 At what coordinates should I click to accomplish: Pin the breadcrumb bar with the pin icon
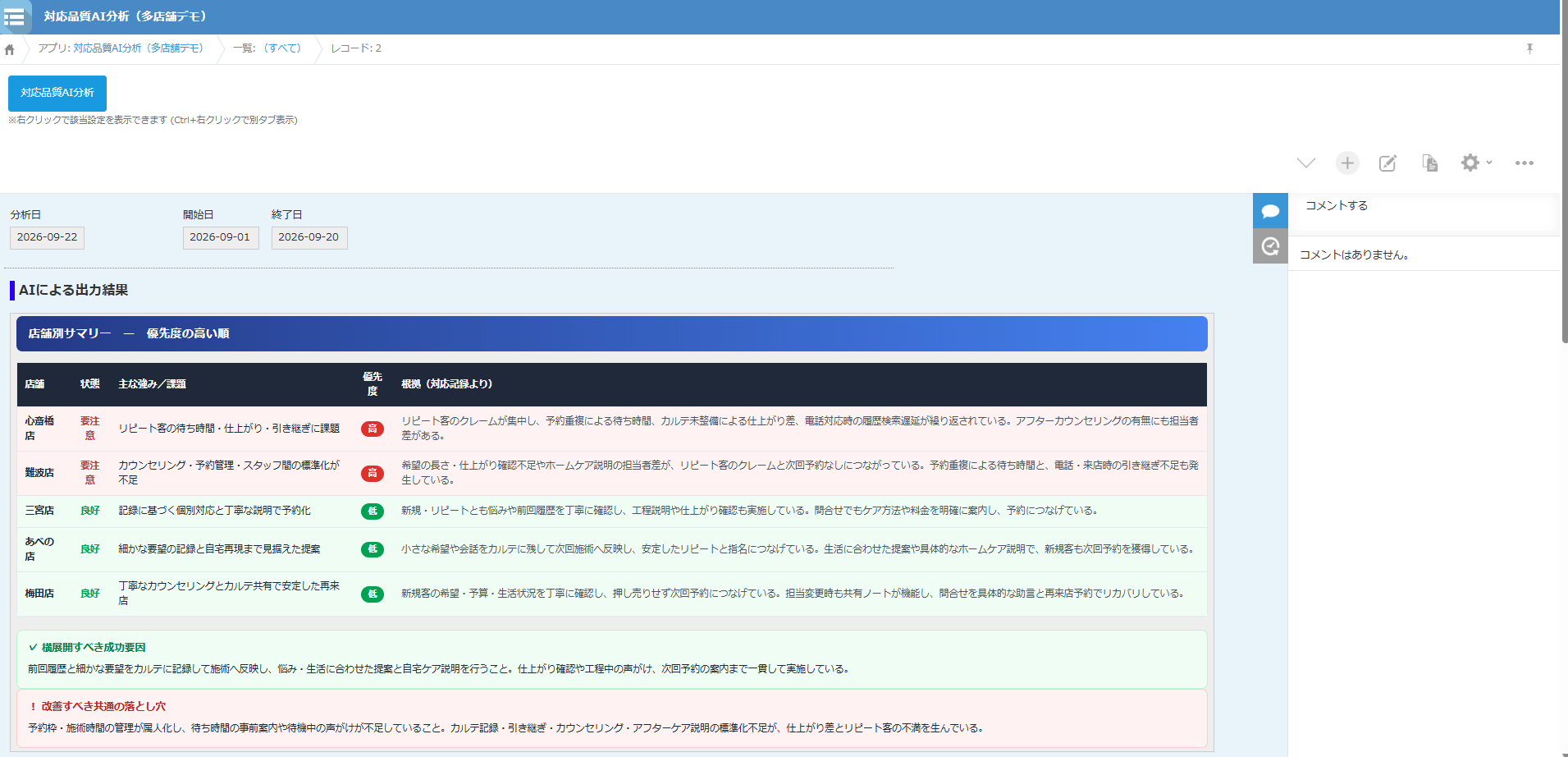click(1529, 49)
